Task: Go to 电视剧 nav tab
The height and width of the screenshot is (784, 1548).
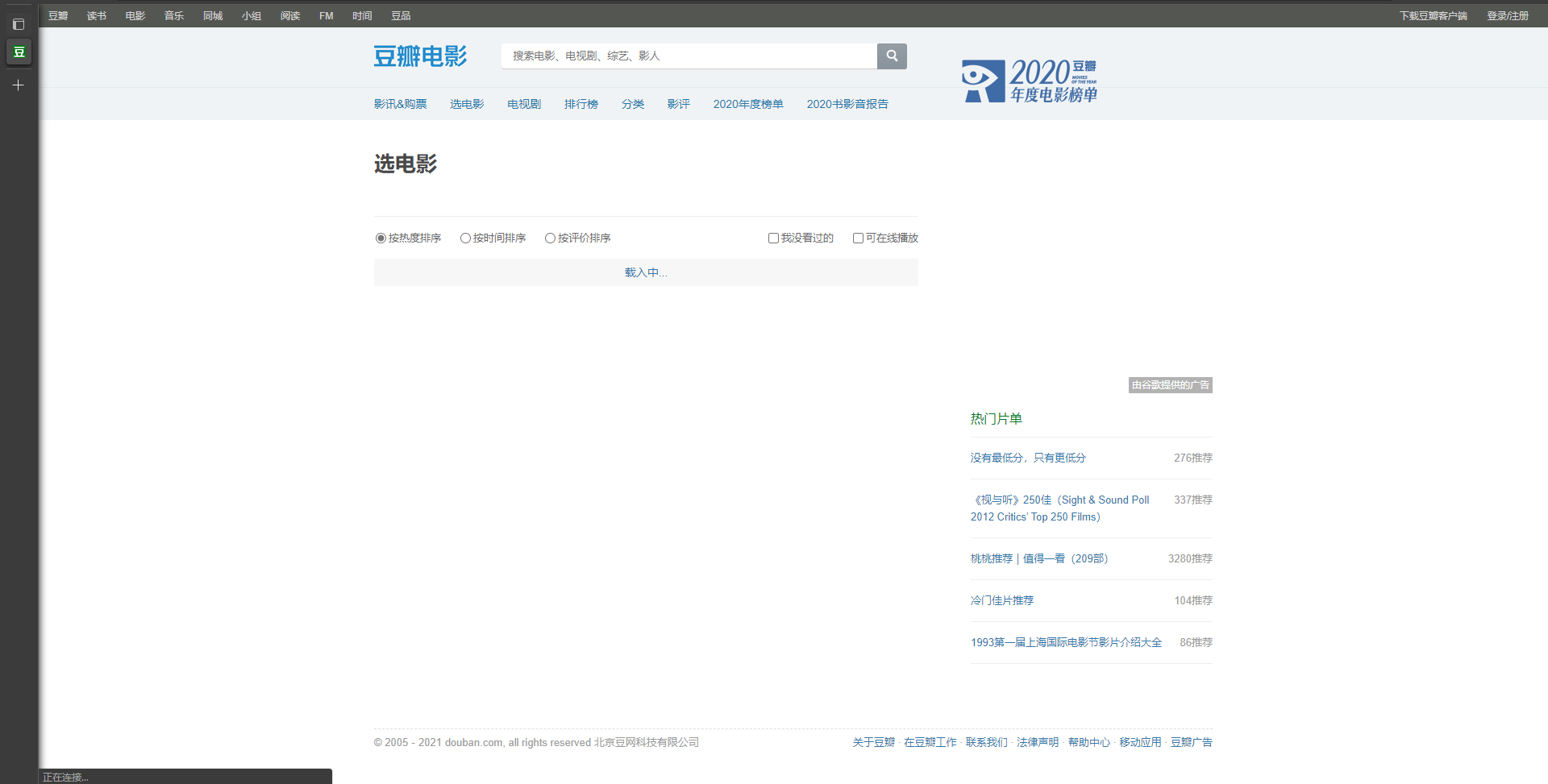Action: pyautogui.click(x=524, y=104)
